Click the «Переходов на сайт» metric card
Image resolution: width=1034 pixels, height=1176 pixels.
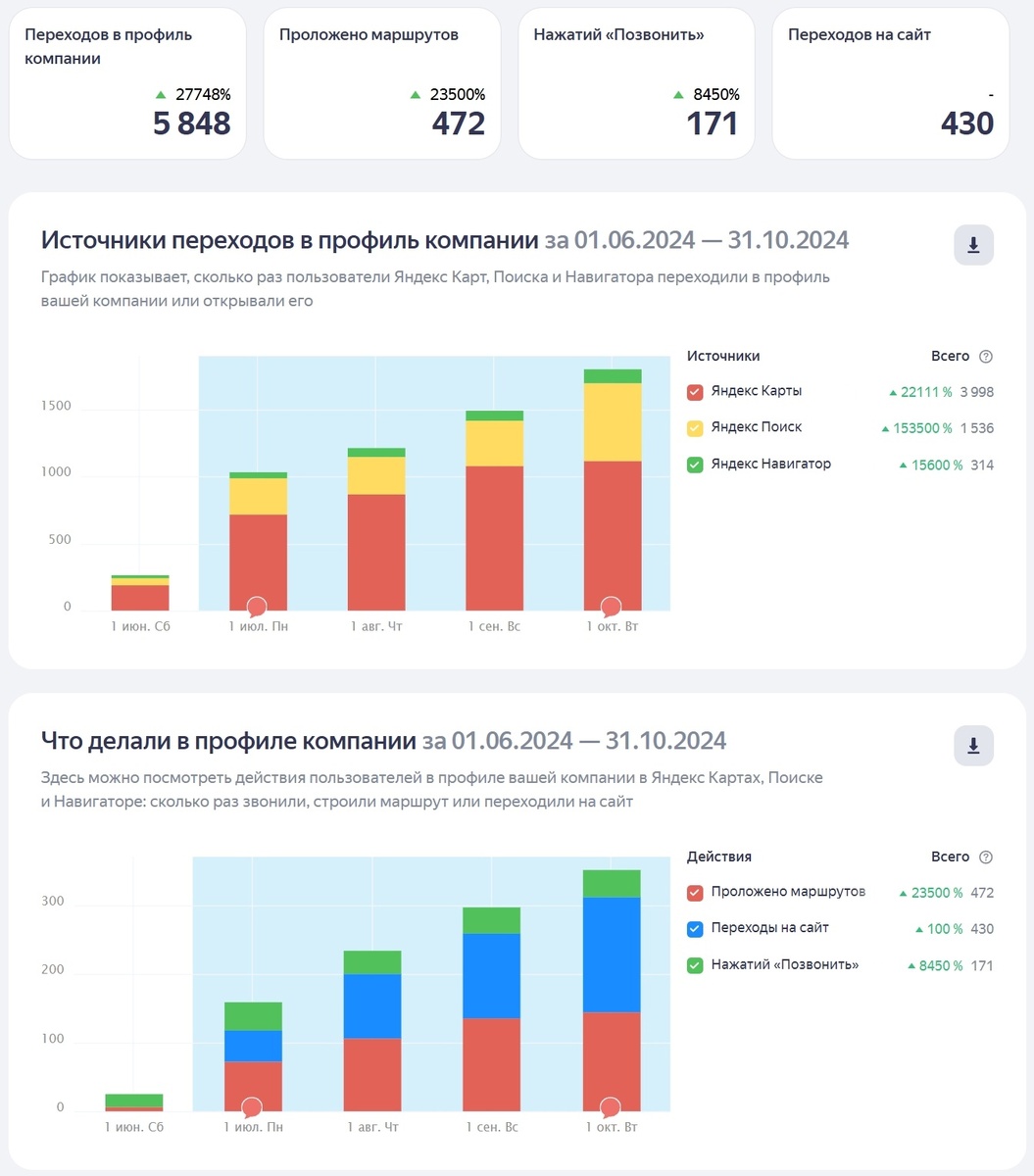[x=890, y=83]
